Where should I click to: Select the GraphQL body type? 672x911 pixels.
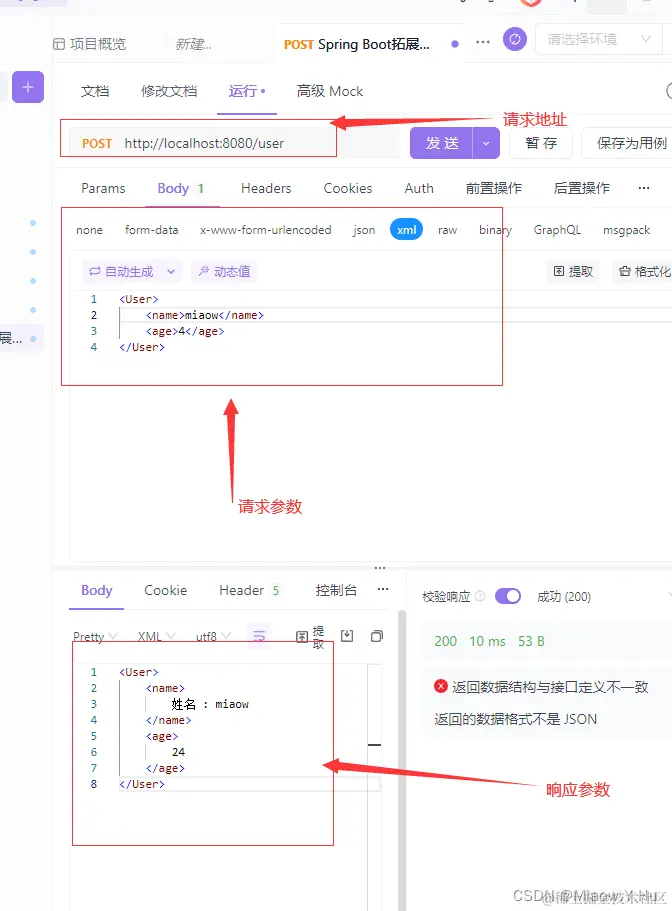pyautogui.click(x=557, y=230)
